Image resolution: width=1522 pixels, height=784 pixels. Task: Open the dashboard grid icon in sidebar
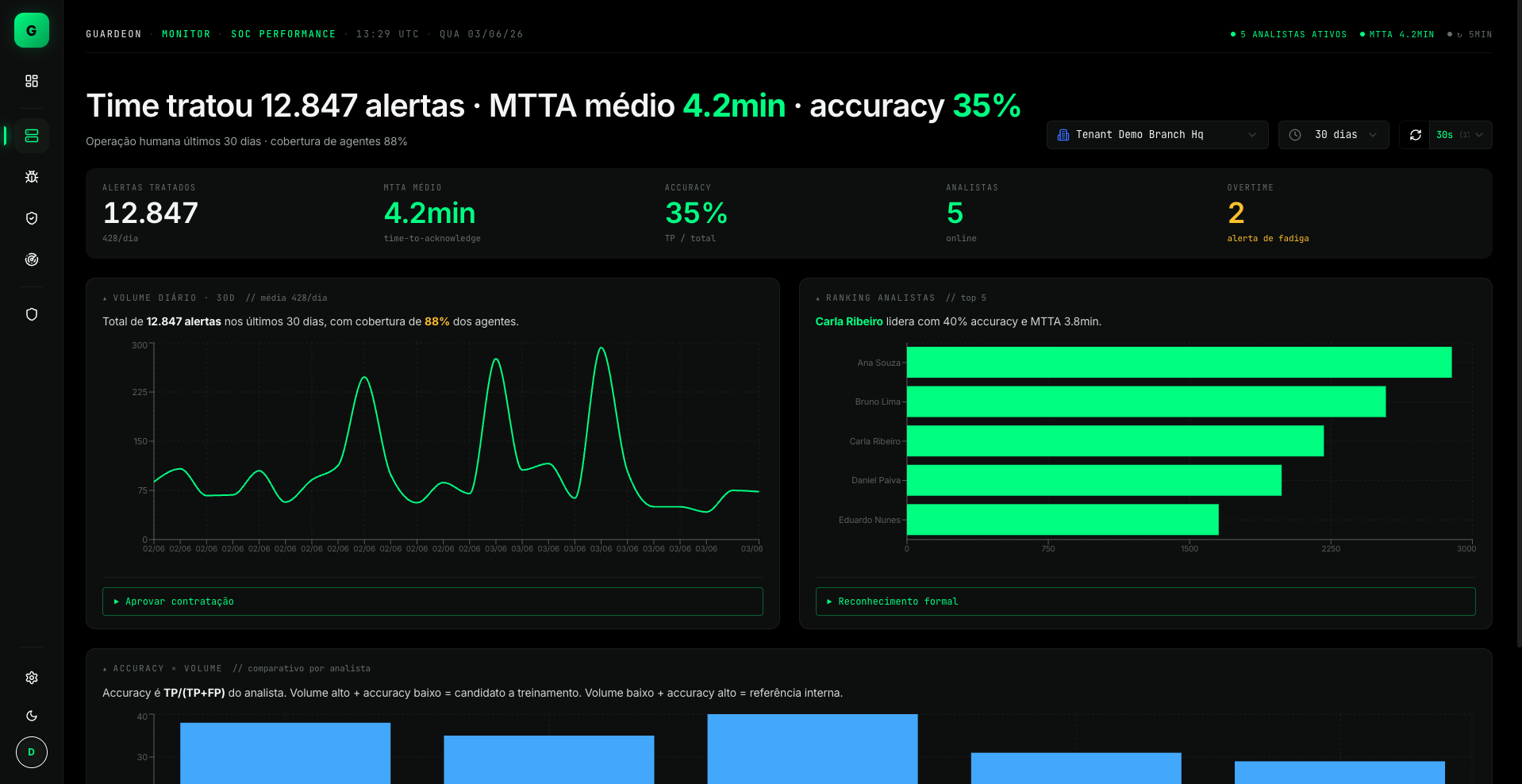tap(32, 81)
